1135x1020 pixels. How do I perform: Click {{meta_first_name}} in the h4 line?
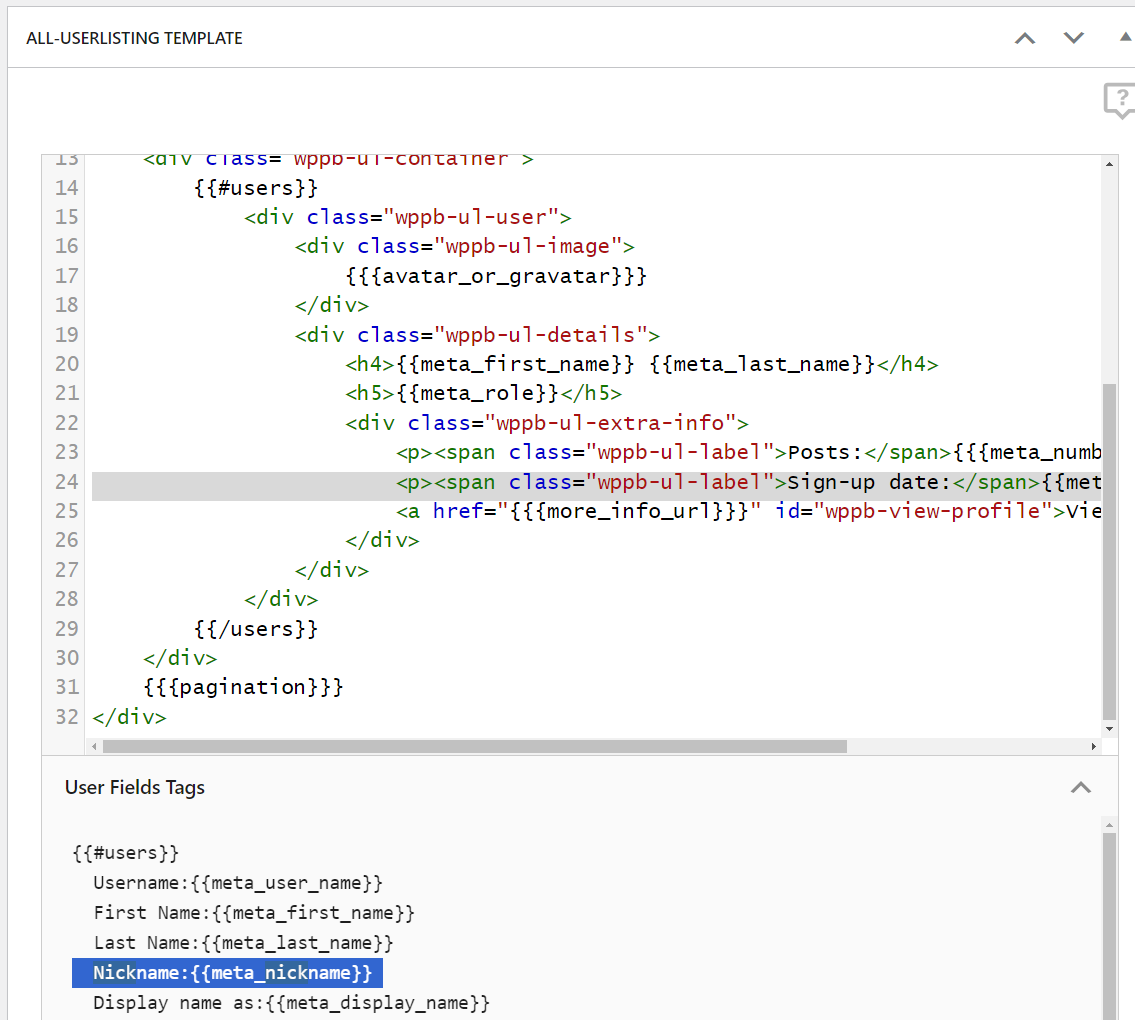(x=515, y=364)
